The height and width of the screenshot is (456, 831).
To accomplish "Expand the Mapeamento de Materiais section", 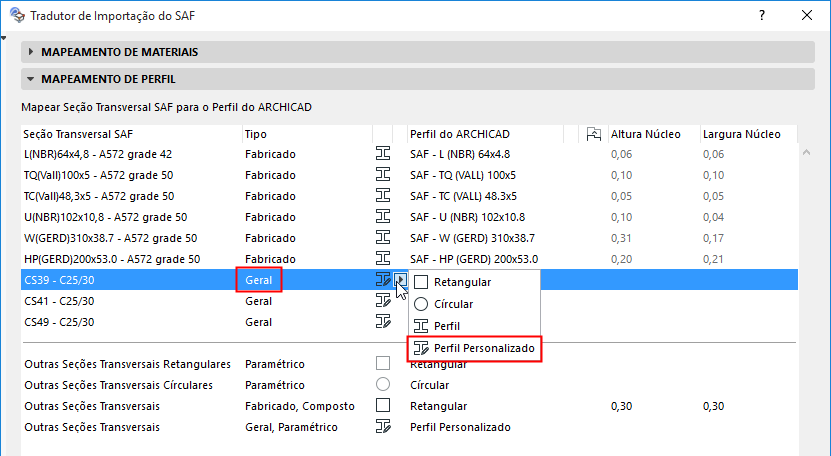I will click(x=30, y=52).
